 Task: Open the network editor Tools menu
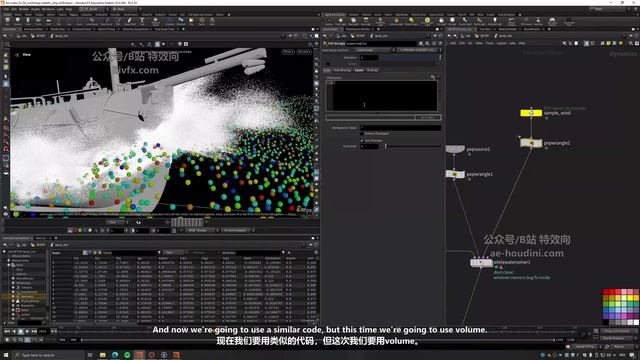[x=489, y=43]
